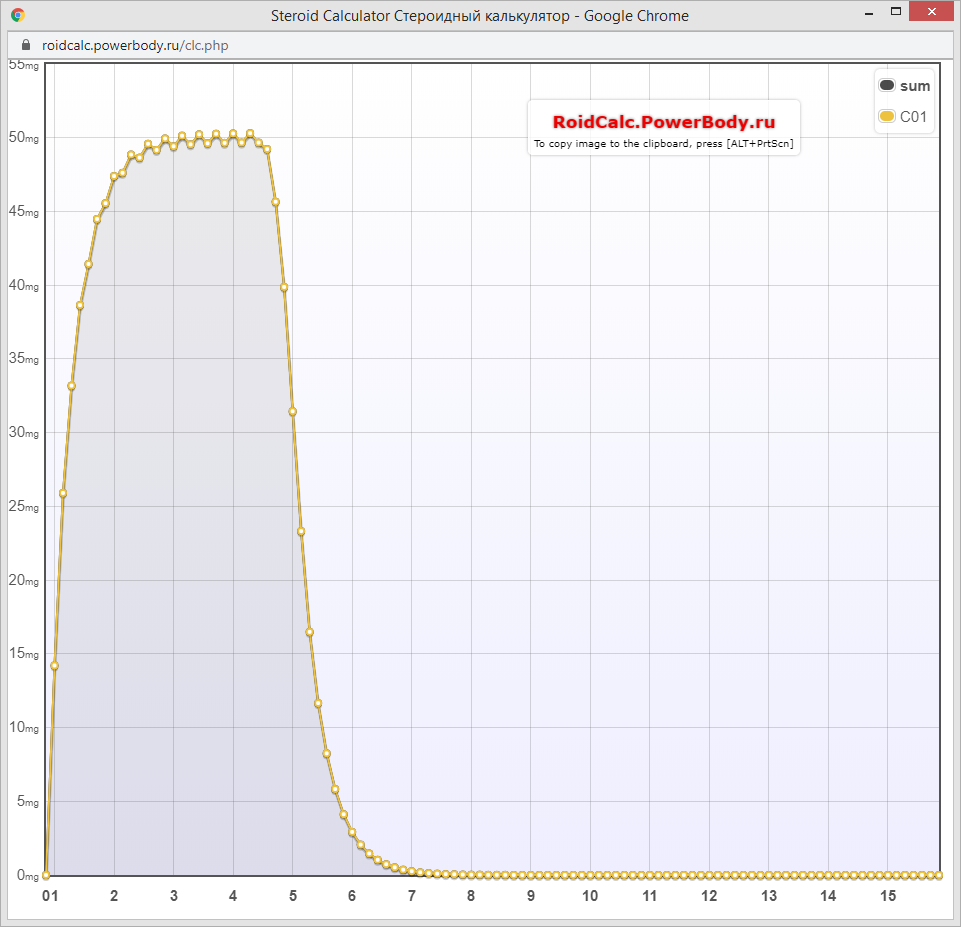
Task: Click the dark sum legend swatch
Action: [x=886, y=86]
